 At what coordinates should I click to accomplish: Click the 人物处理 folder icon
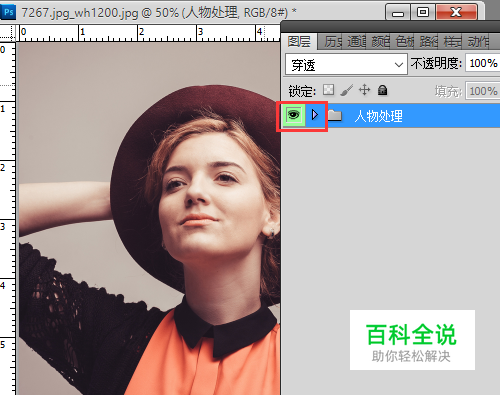335,116
